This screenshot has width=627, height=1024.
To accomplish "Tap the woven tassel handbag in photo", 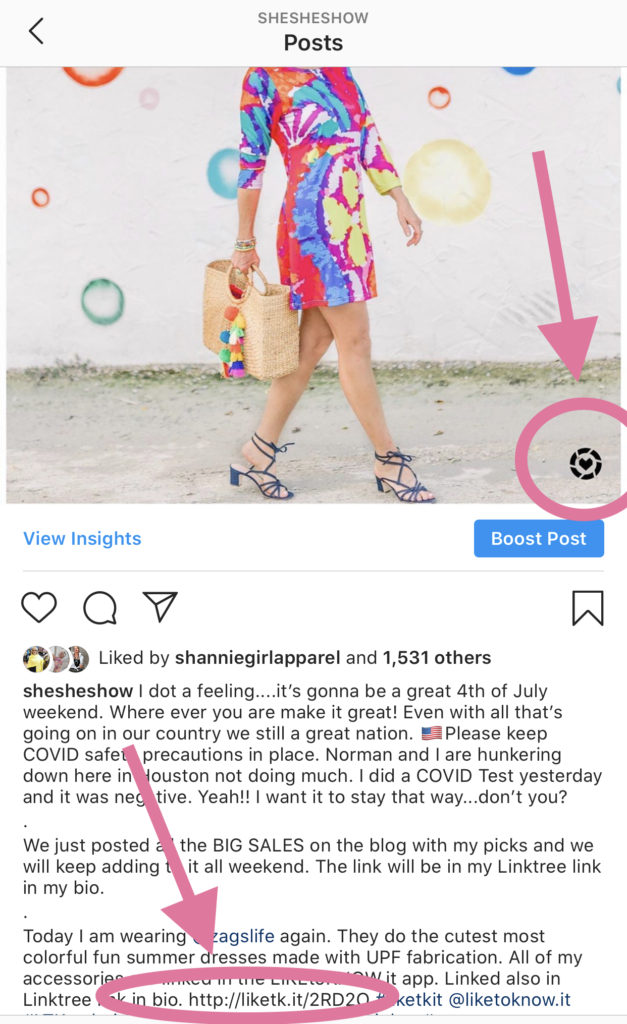I will (249, 320).
